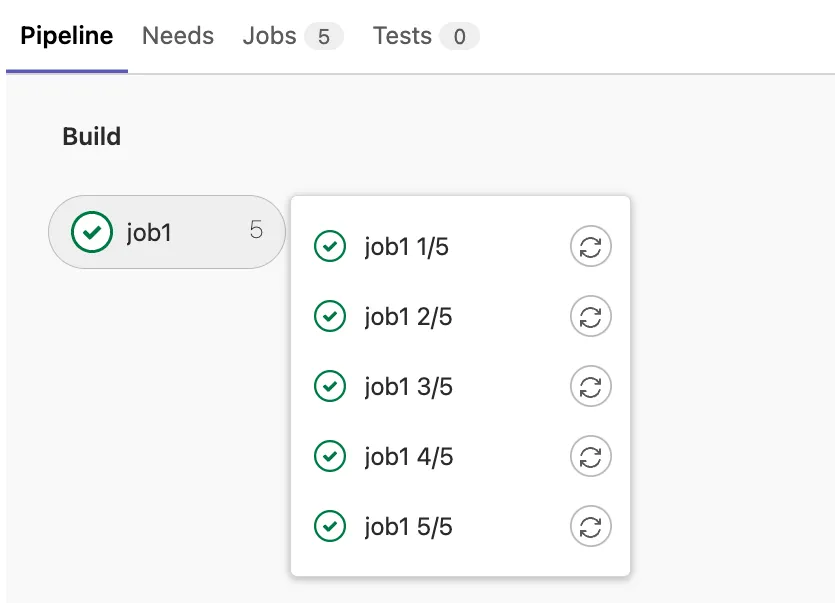Open the Needs tab
The image size is (835, 603).
[178, 37]
